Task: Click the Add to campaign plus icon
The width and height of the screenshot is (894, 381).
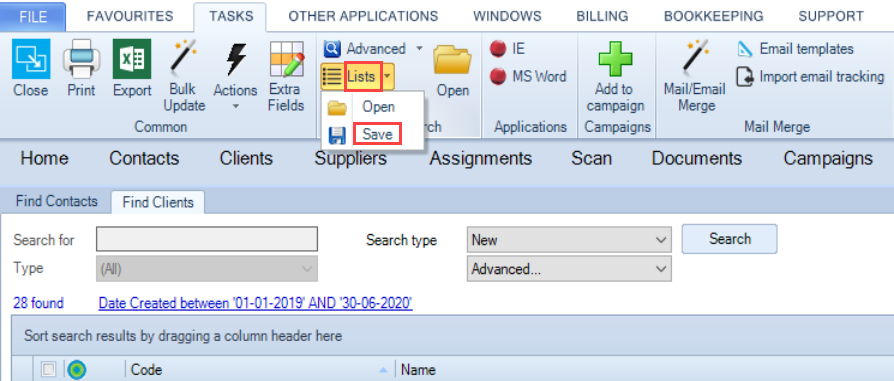Action: pyautogui.click(x=615, y=59)
